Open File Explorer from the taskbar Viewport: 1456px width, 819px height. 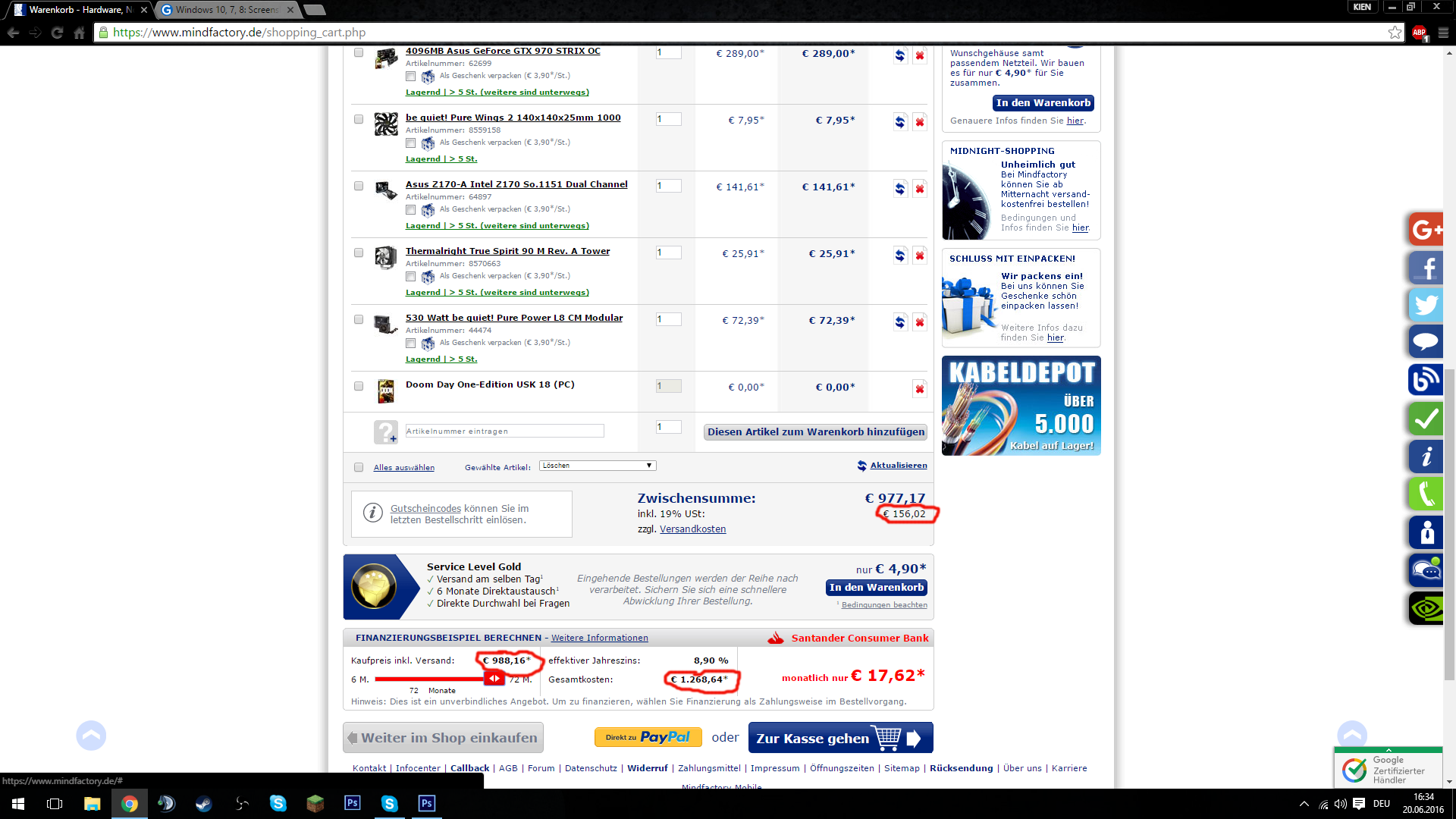click(x=92, y=804)
